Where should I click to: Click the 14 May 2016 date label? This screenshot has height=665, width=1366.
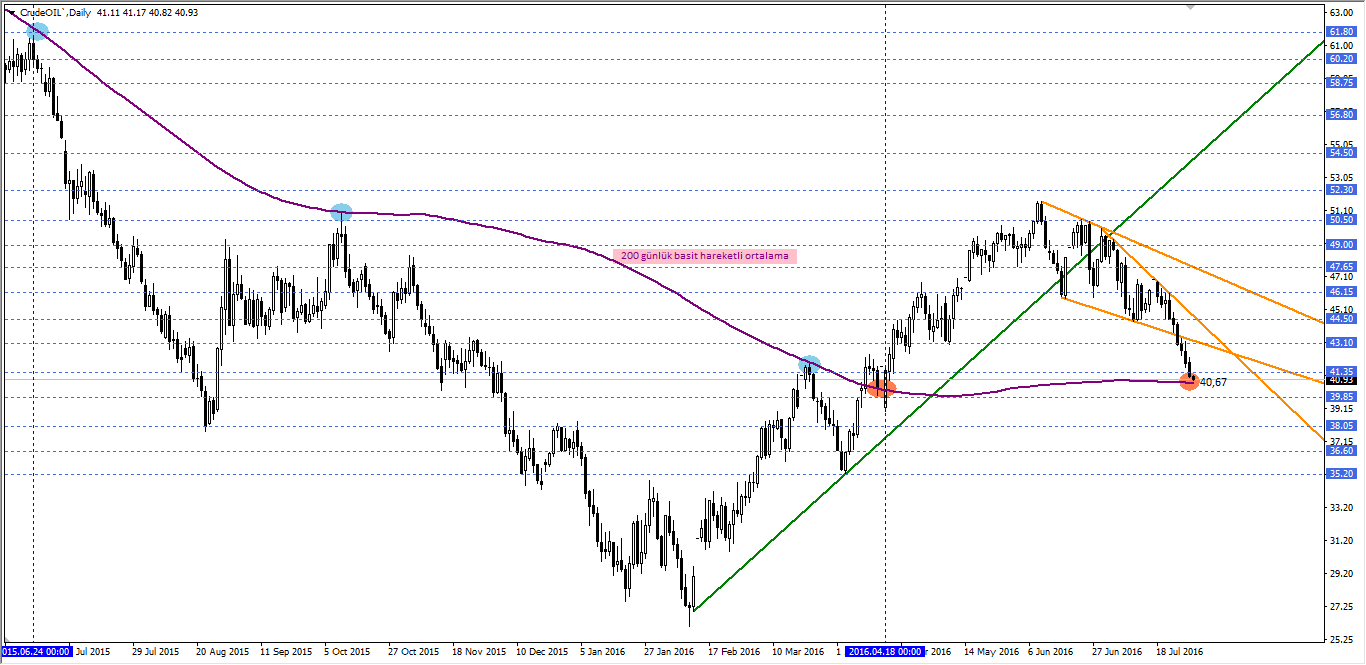(x=991, y=651)
